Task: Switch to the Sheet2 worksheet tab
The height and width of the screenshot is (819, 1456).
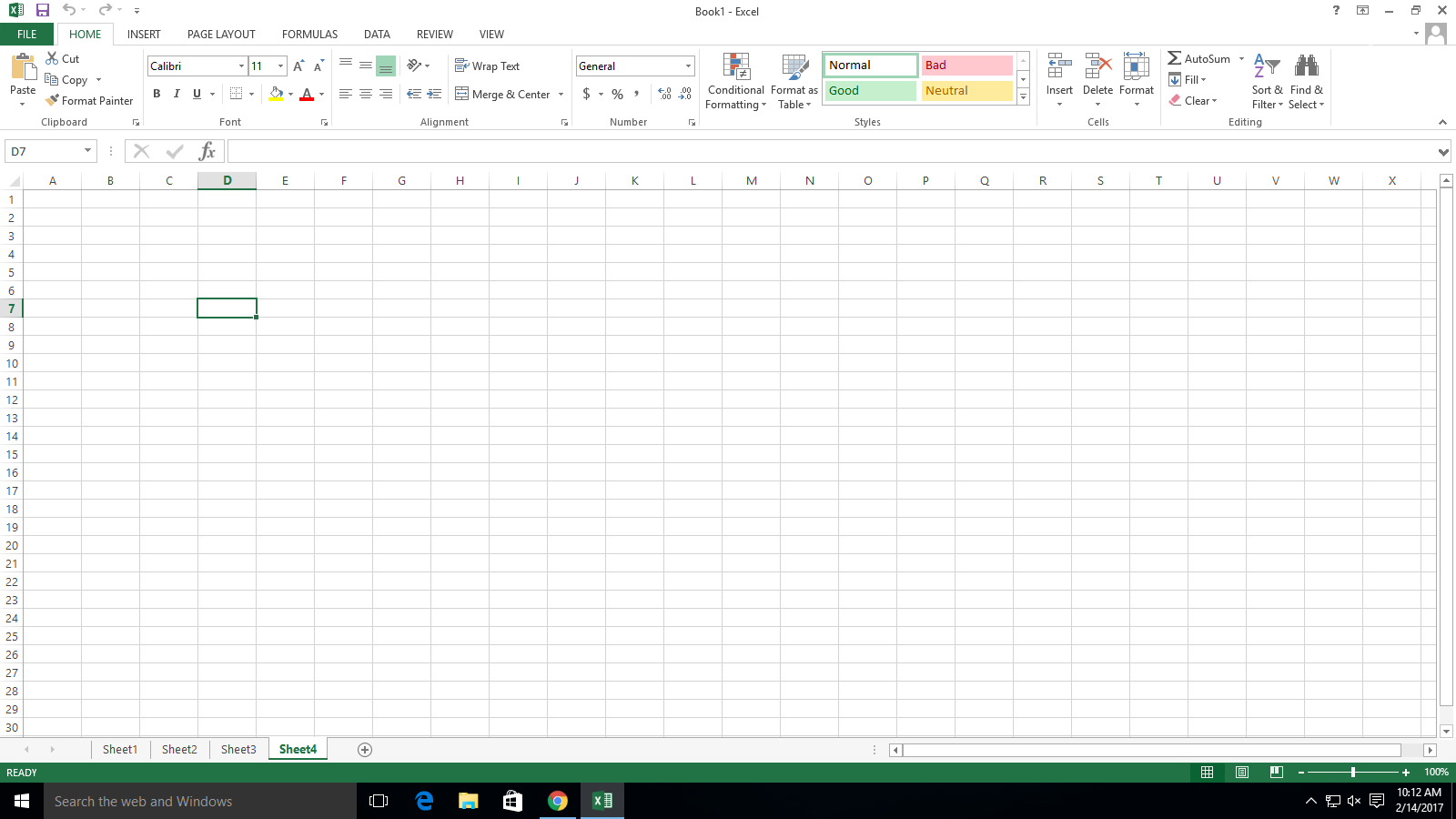Action: 179,750
